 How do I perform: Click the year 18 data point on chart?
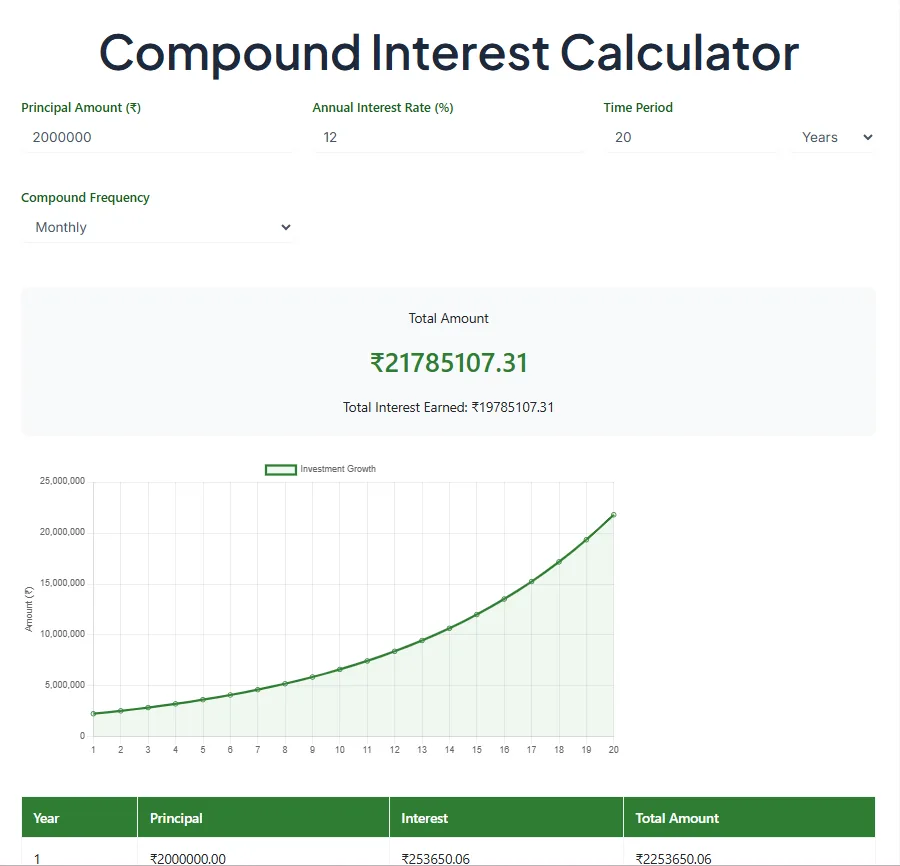[x=559, y=562]
